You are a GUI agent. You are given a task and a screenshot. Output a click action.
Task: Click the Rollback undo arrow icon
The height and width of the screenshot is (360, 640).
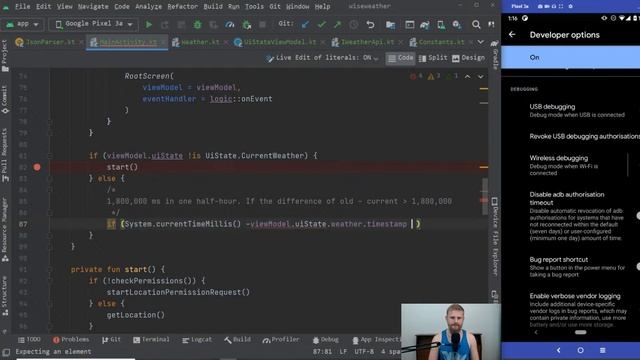click(370, 24)
